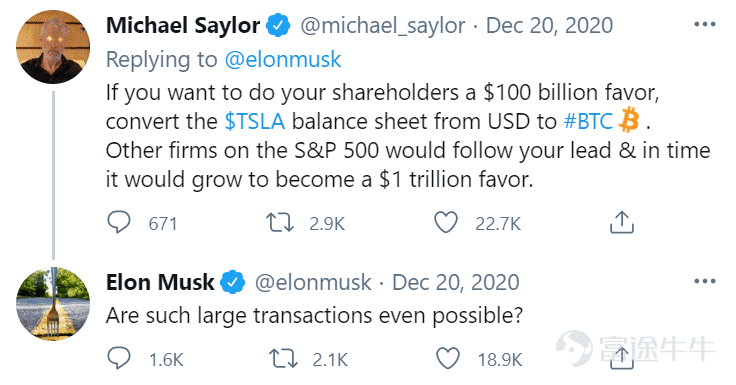The image size is (736, 385).
Task: Open the @michael_saylor handle
Action: point(383,25)
